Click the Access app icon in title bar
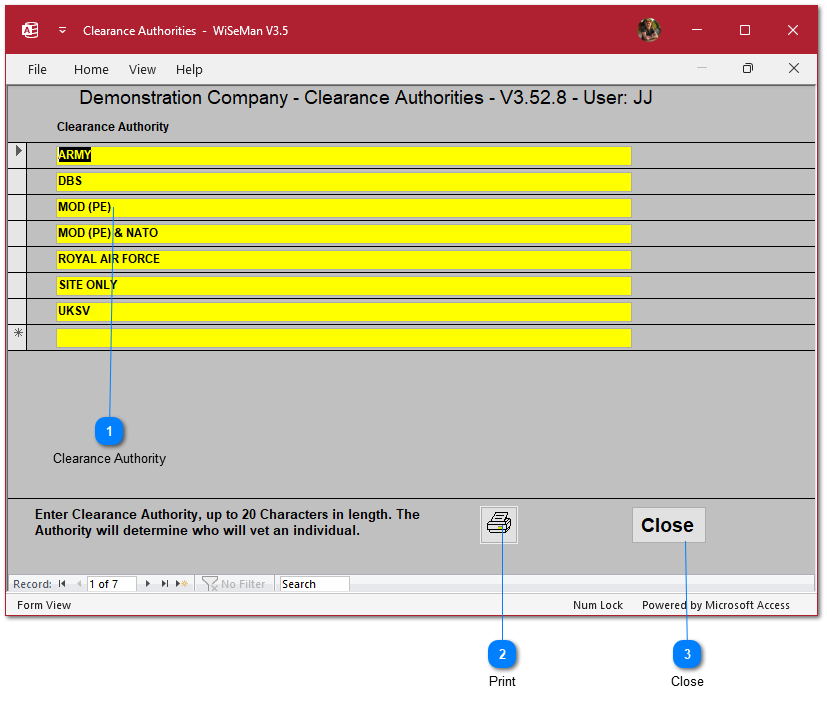This screenshot has width=827, height=705. click(30, 30)
